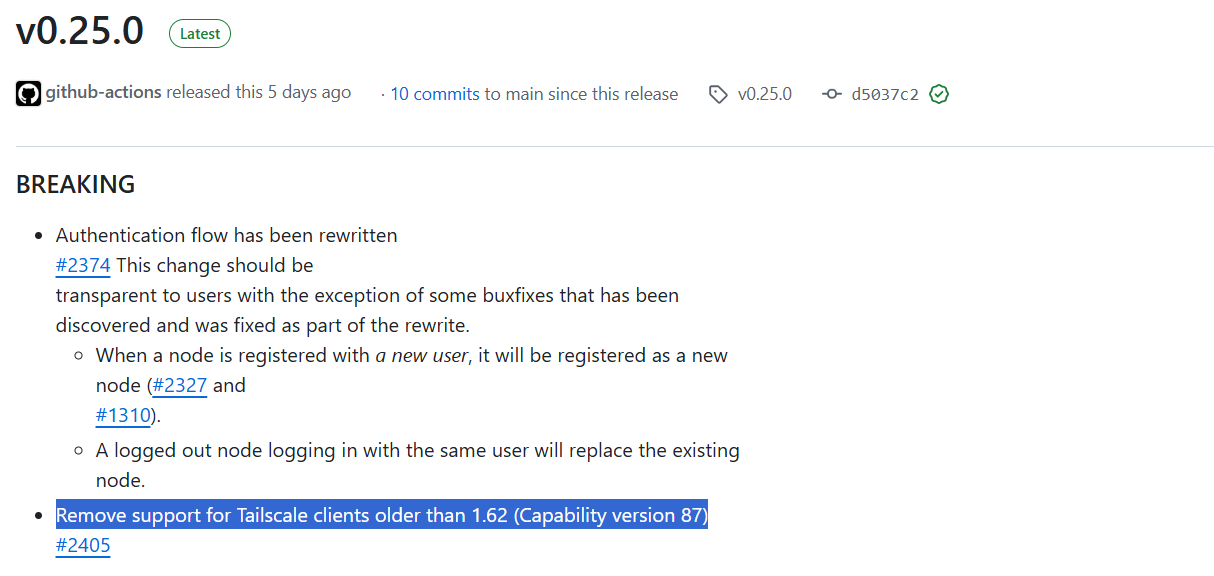Click the green Latest badge

pyautogui.click(x=200, y=34)
